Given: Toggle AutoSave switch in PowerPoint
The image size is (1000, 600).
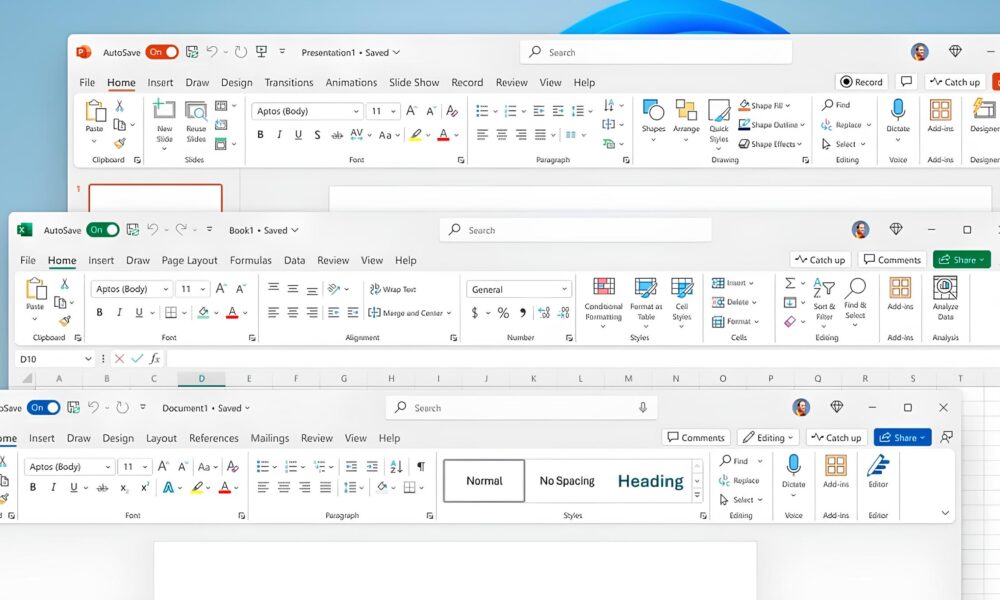Looking at the screenshot, I should 162,52.
